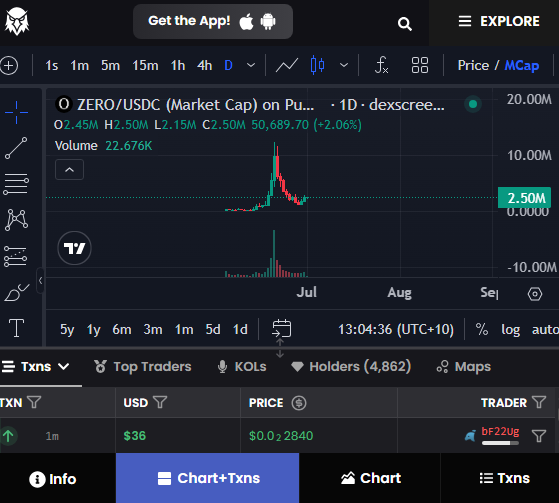Filter transactions by trader bF22Ug
The height and width of the screenshot is (503, 559).
539,436
